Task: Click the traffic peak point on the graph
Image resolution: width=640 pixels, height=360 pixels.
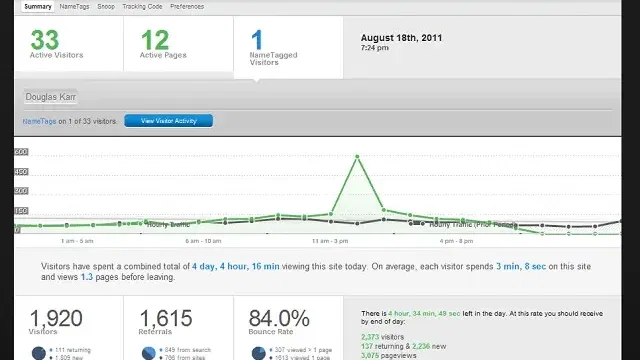Action: (357, 157)
